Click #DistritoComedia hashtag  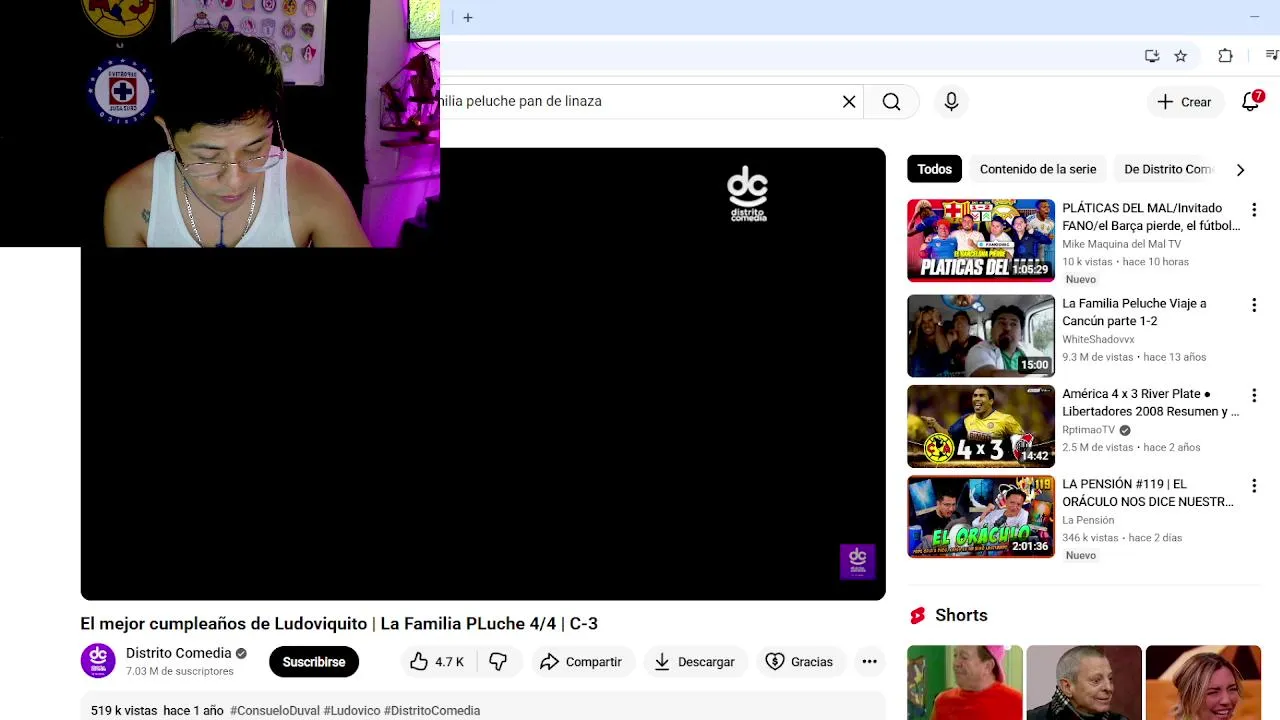[x=432, y=710]
